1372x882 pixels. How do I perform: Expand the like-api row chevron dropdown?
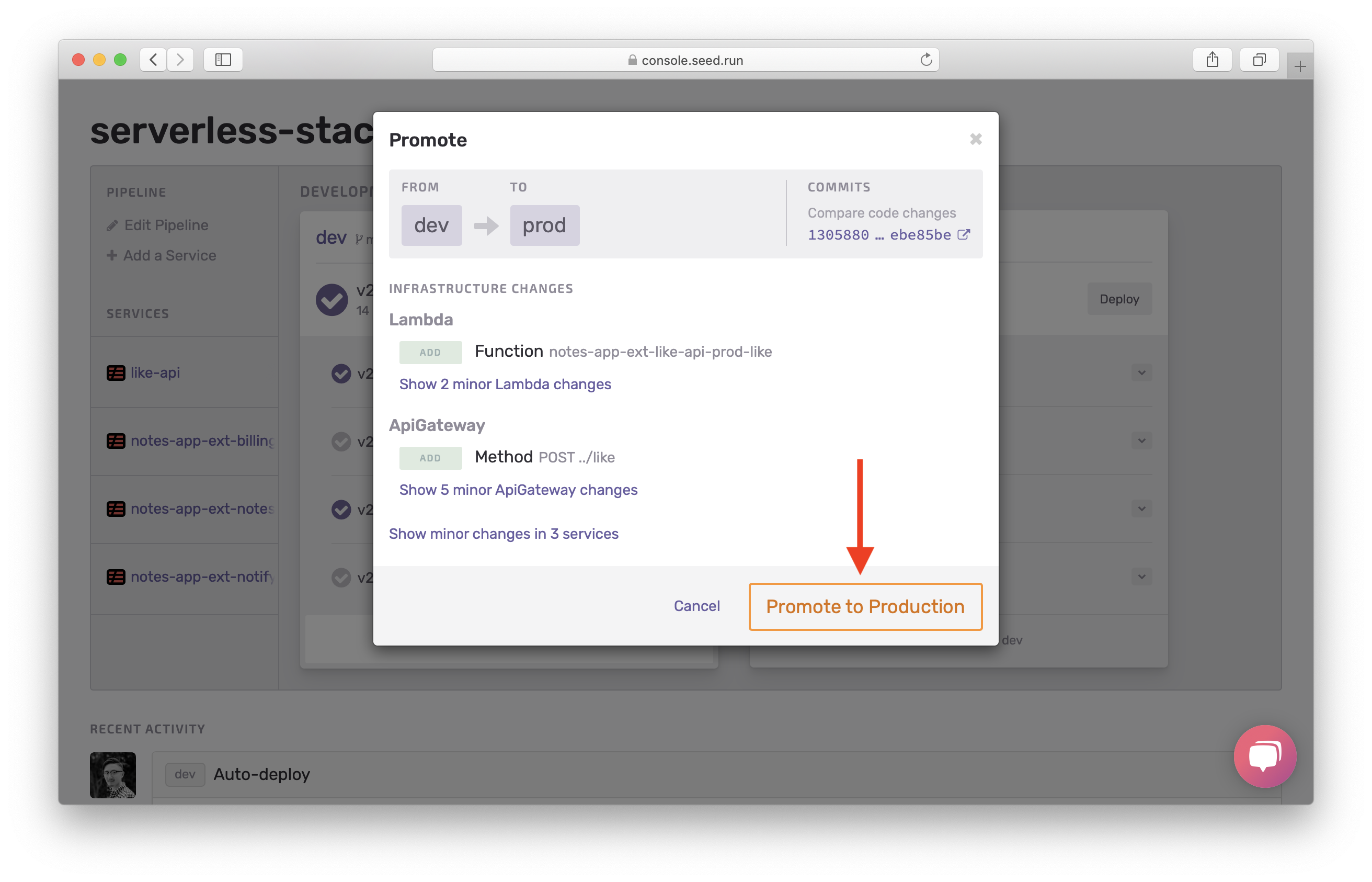click(x=1141, y=373)
